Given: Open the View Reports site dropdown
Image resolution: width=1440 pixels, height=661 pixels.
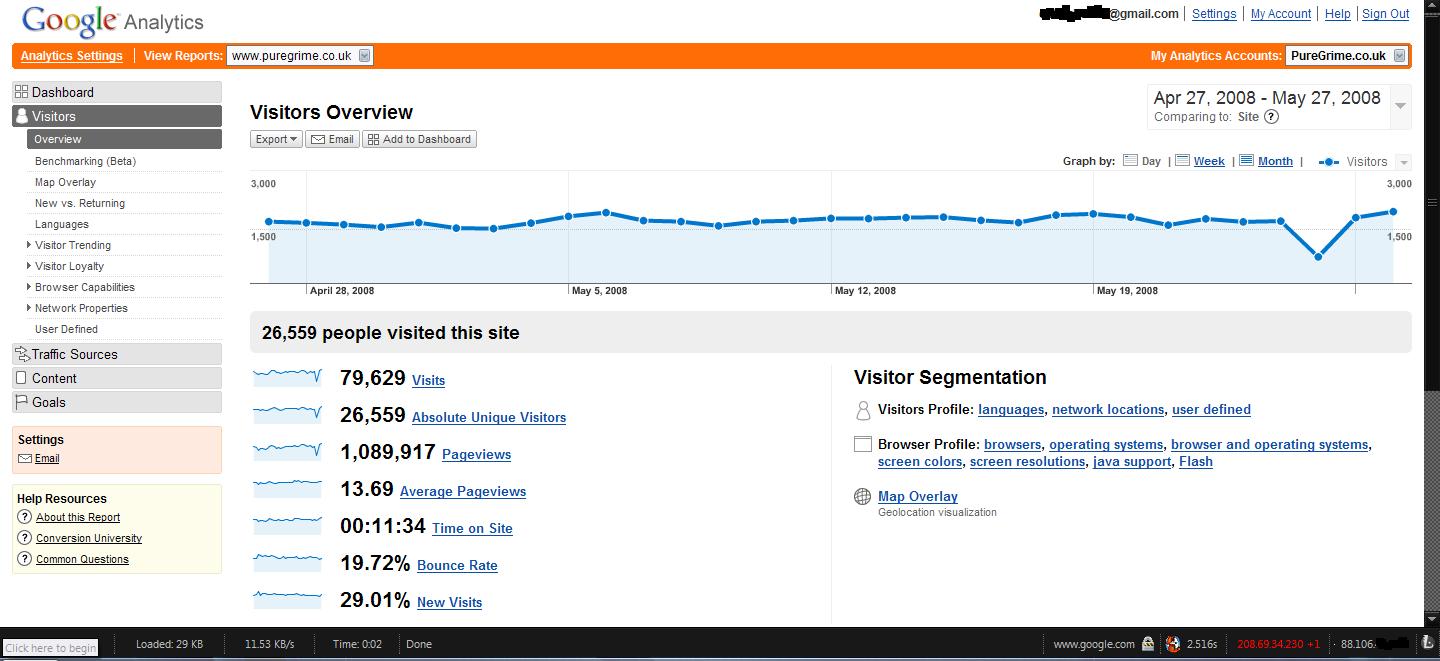Looking at the screenshot, I should pos(300,56).
